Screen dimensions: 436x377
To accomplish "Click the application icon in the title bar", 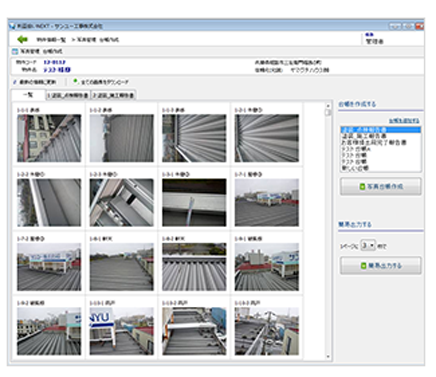I will pos(13,26).
